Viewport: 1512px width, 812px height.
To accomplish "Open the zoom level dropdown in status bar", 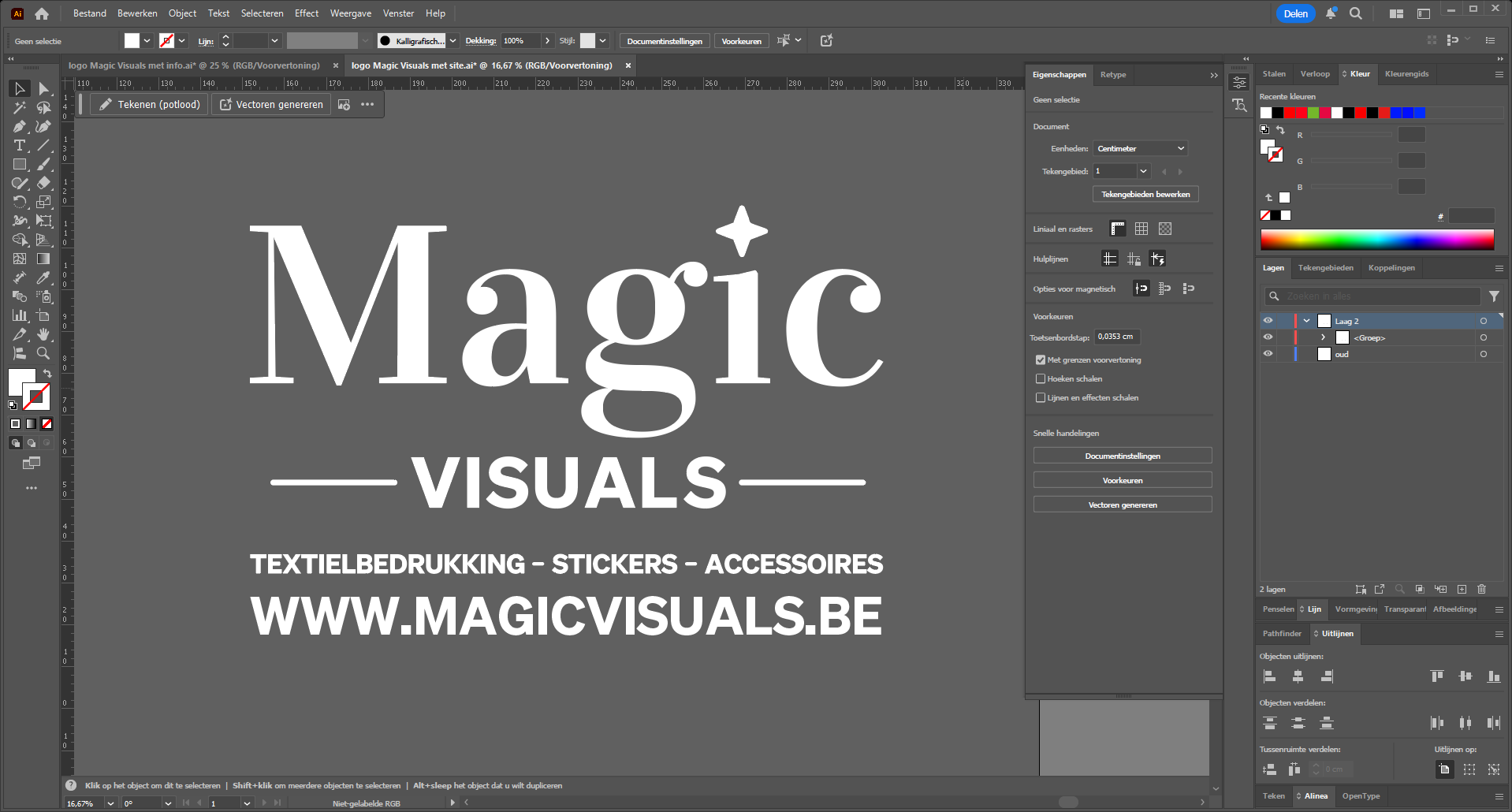I will pyautogui.click(x=110, y=803).
